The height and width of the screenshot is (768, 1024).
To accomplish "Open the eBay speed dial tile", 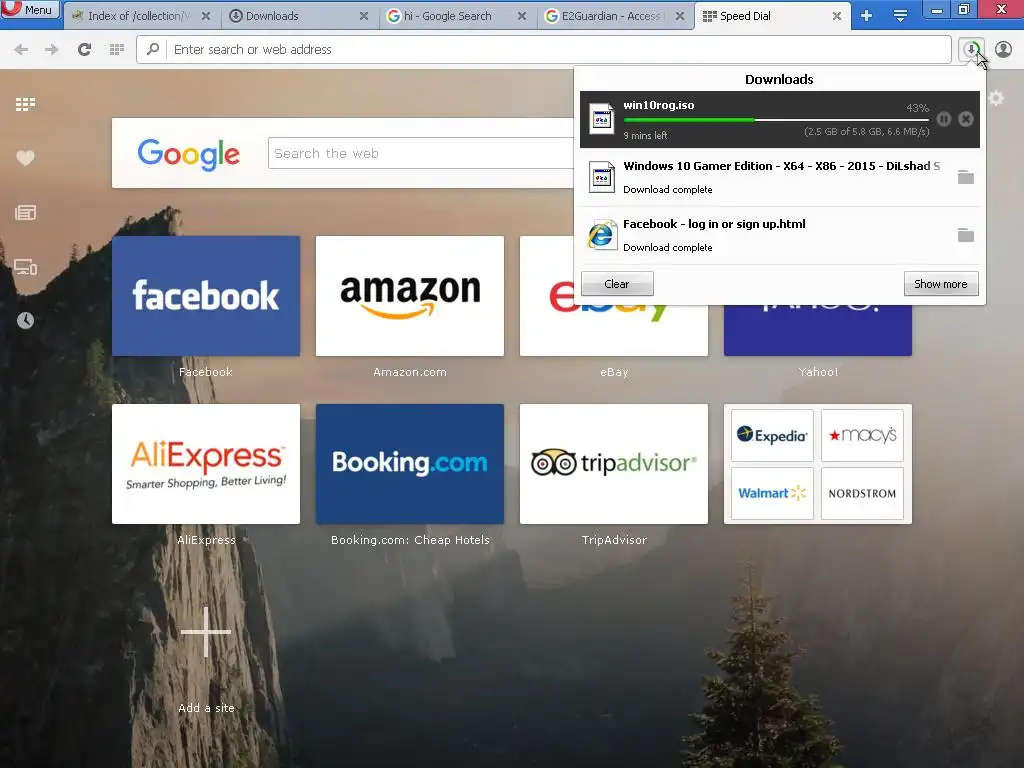I will (613, 331).
